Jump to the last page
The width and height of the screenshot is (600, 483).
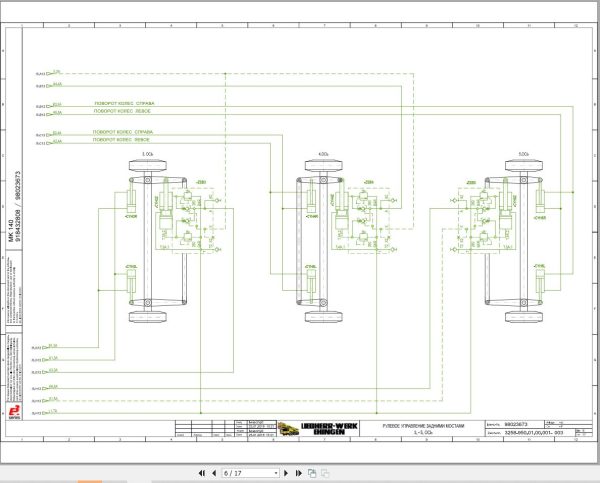[x=299, y=473]
